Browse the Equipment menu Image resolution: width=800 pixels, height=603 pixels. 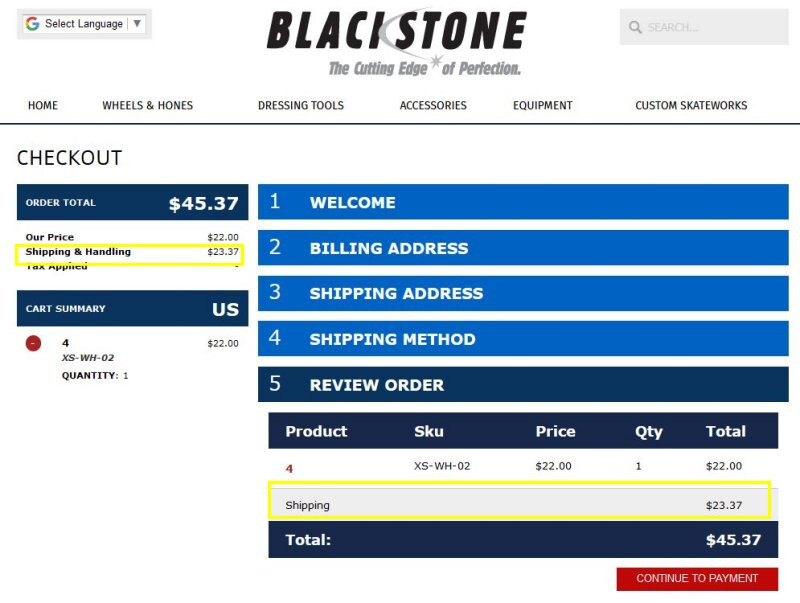coord(542,105)
